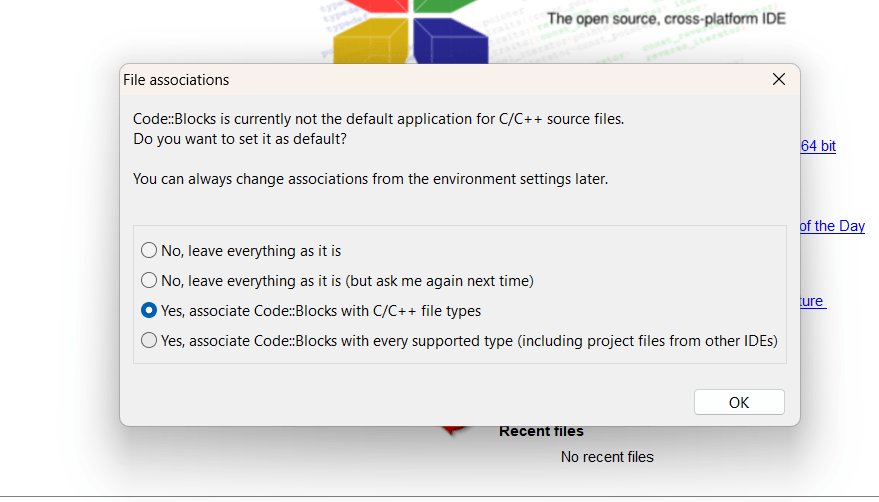Click the partially hidden "ture" link
This screenshot has width=879, height=502.
(x=812, y=301)
